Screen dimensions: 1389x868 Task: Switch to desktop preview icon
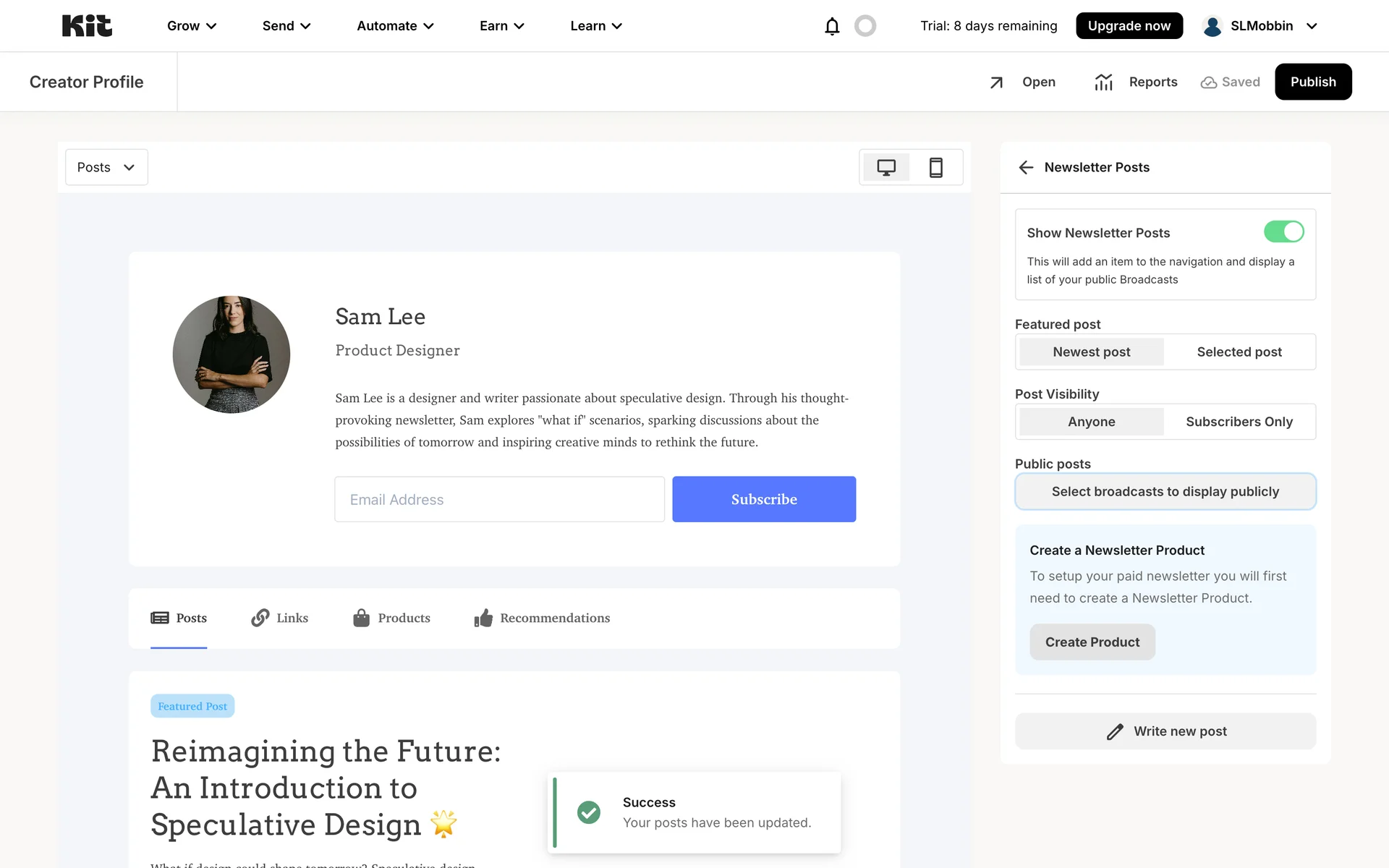[886, 168]
